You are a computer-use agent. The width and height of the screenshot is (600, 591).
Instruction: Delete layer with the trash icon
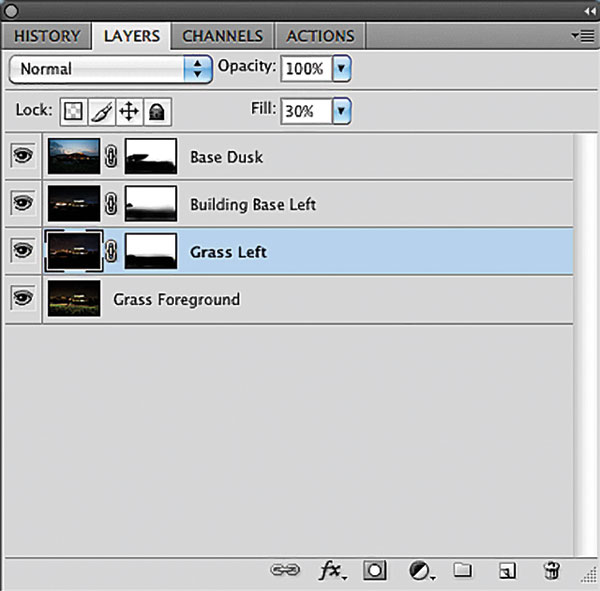pos(551,570)
